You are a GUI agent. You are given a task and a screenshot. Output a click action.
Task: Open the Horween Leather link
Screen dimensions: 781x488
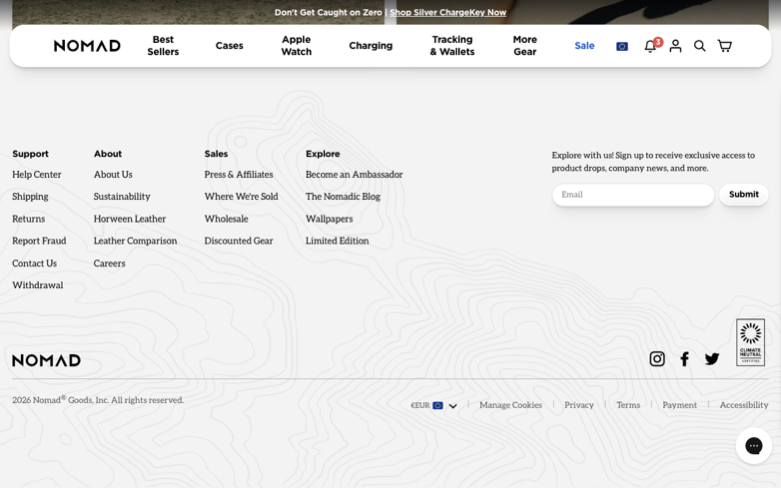[x=130, y=219]
